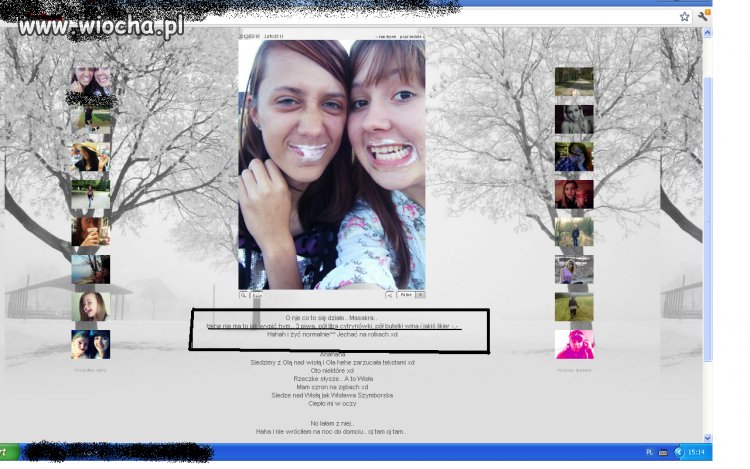The height and width of the screenshot is (469, 750).
Task: Click the caption under the right thumbnail column
Action: (574, 370)
